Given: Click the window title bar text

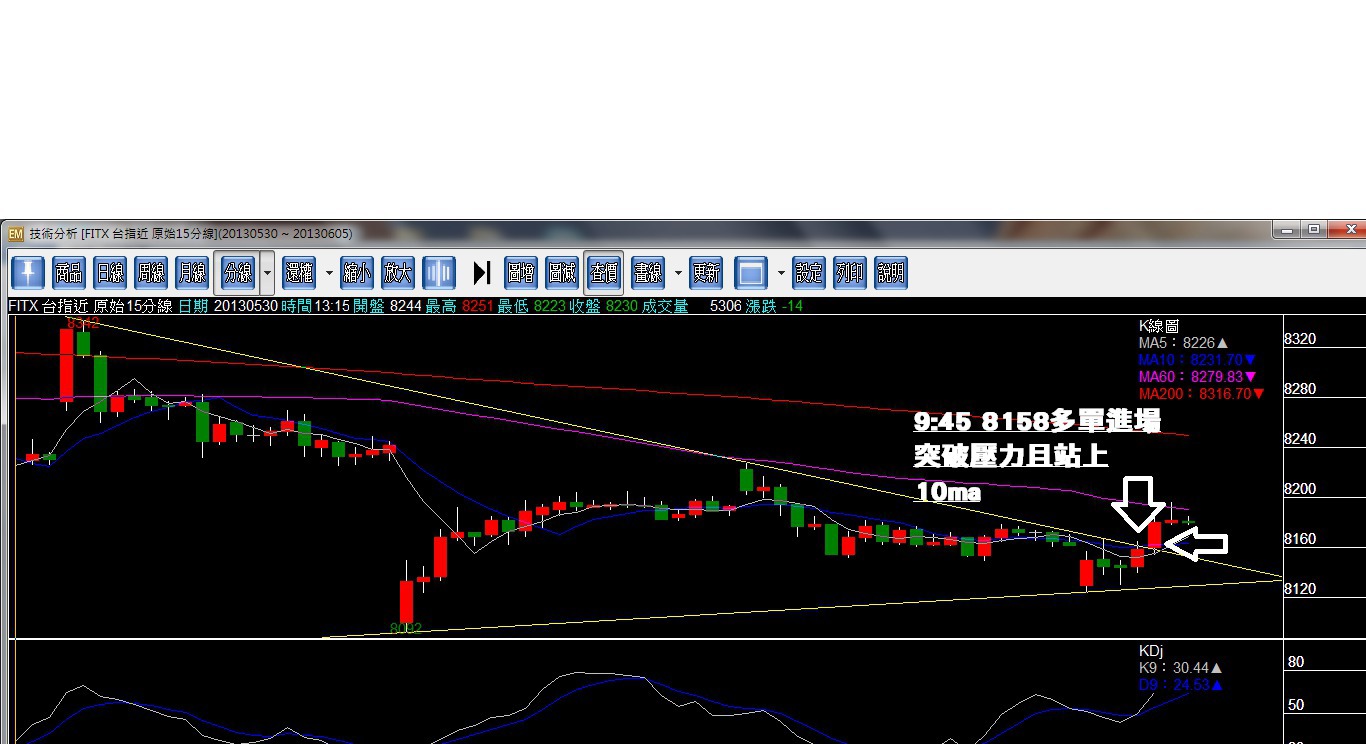Looking at the screenshot, I should [191, 233].
